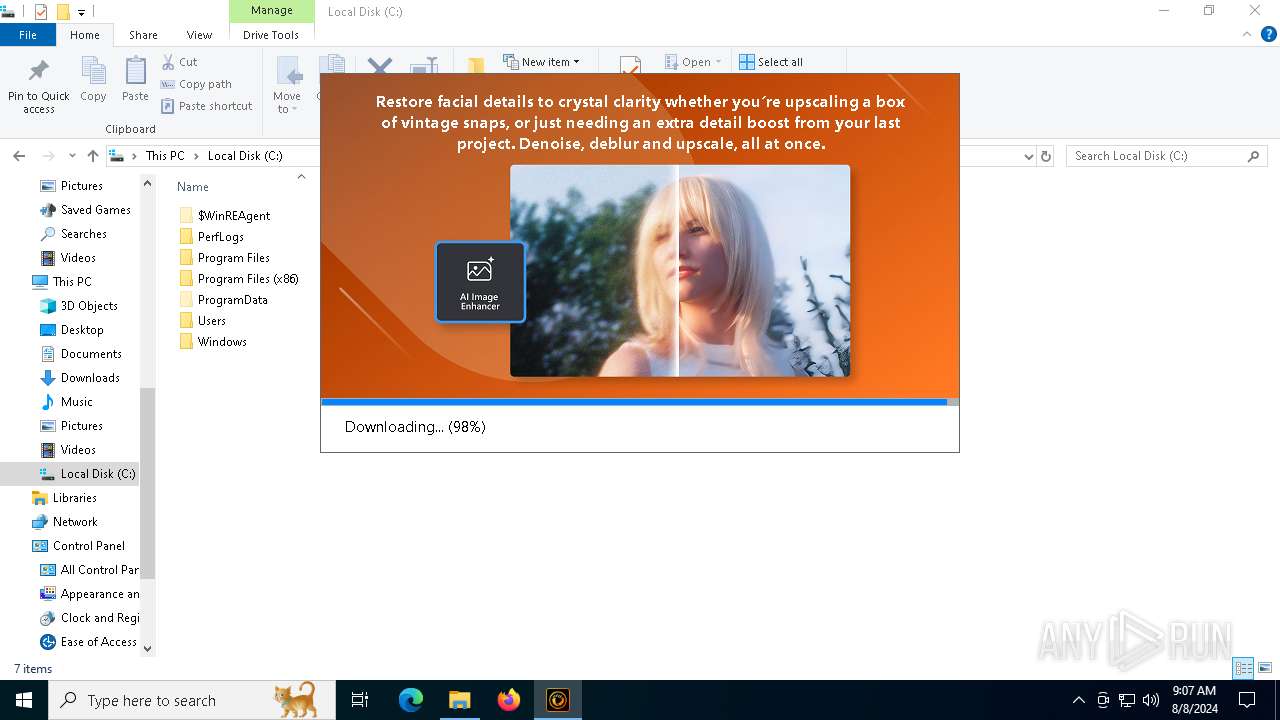Viewport: 1280px width, 720px height.
Task: Click the Copy ribbon icon
Action: tap(93, 80)
